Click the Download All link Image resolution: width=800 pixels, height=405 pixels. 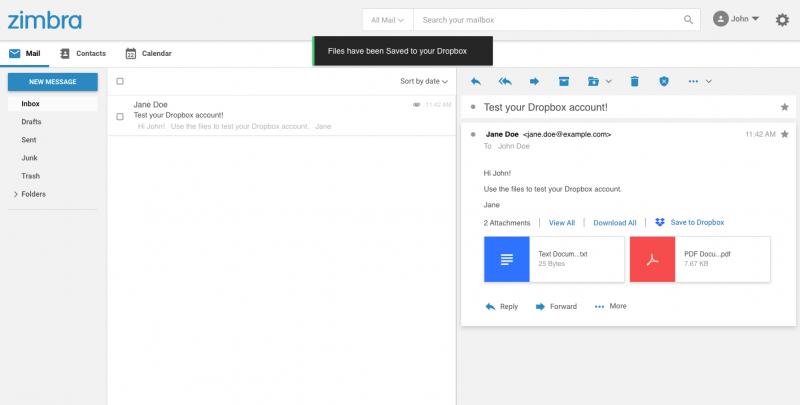(615, 223)
